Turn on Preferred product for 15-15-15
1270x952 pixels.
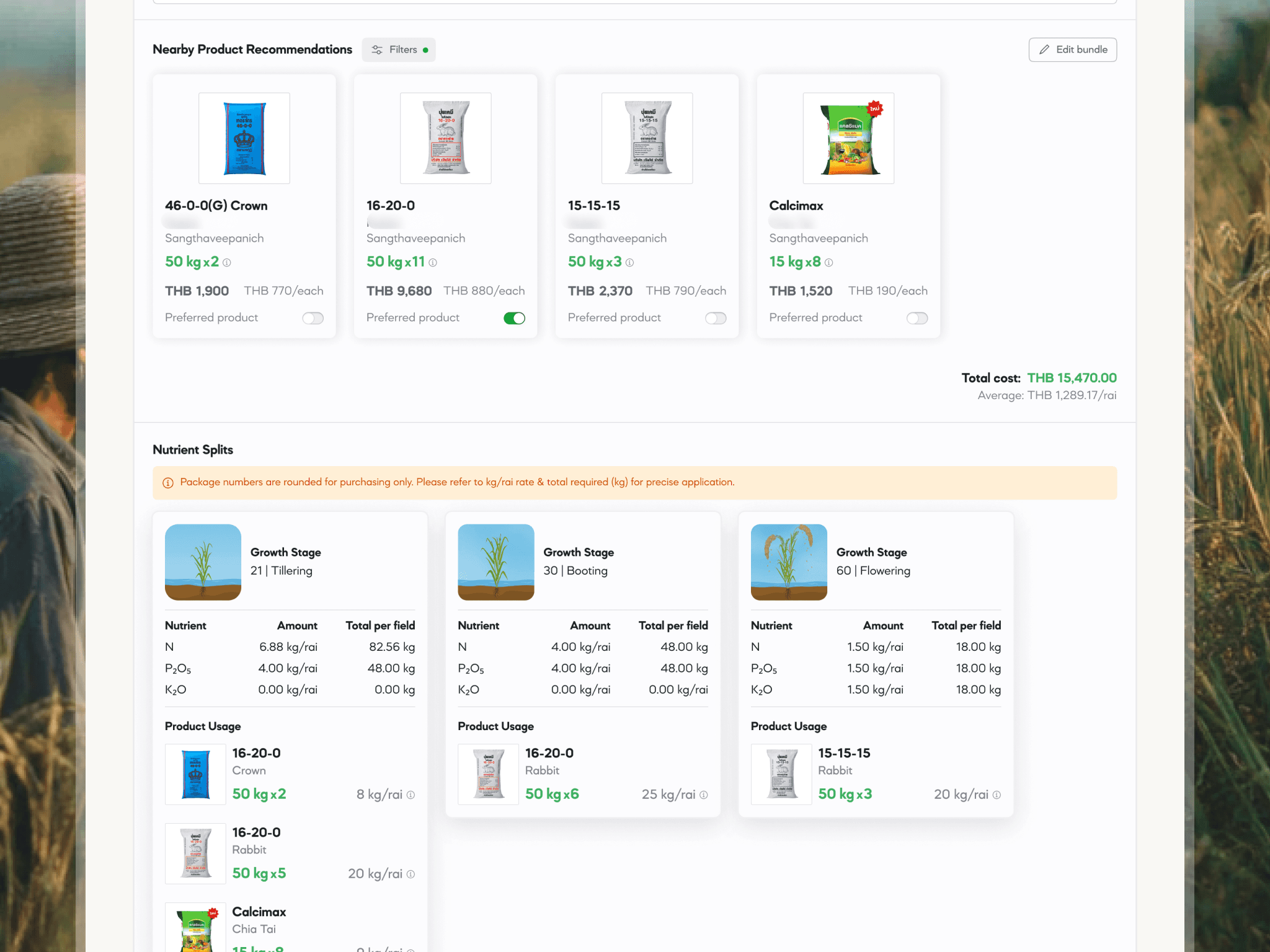[716, 318]
